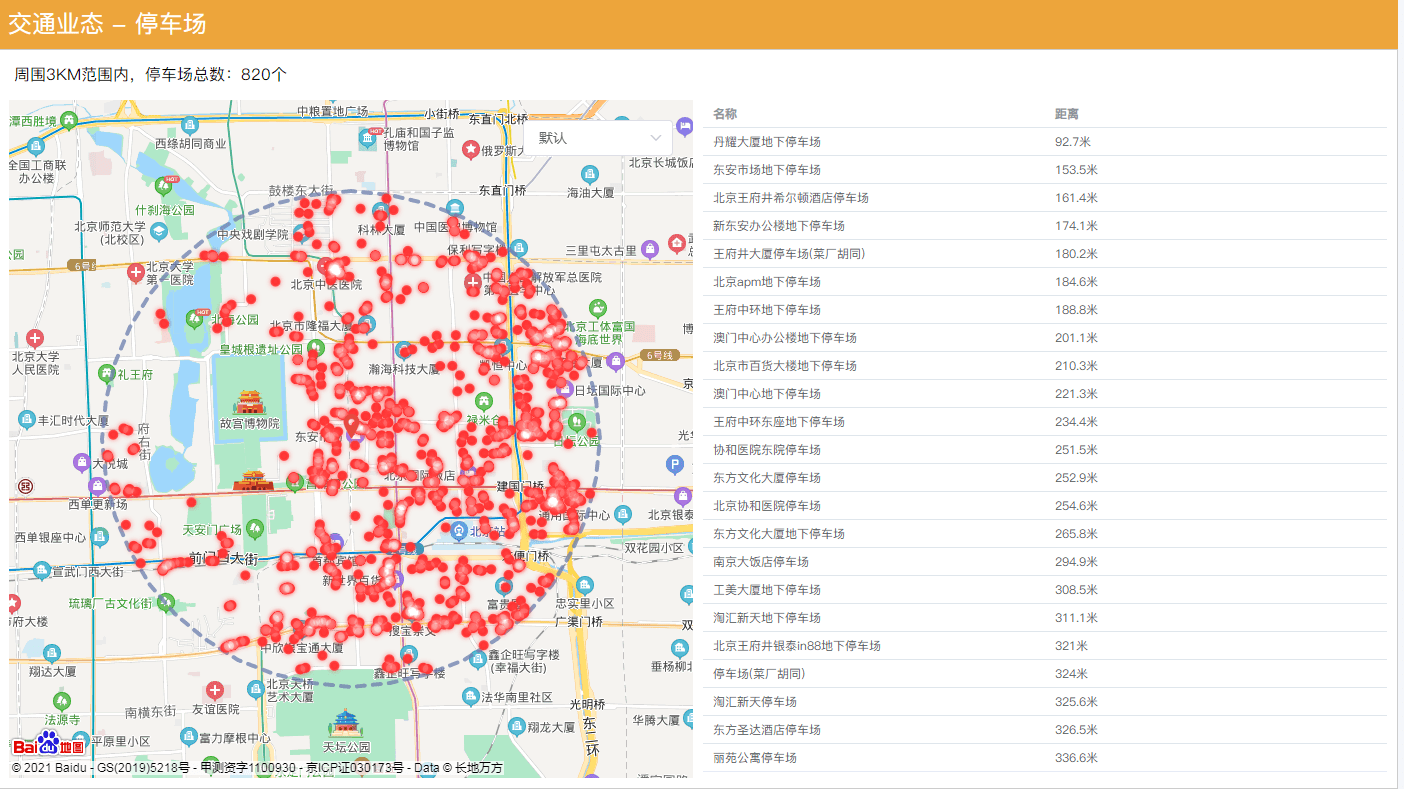
Task: Click the 大悦城 shopping bag icon
Action: pos(81,462)
